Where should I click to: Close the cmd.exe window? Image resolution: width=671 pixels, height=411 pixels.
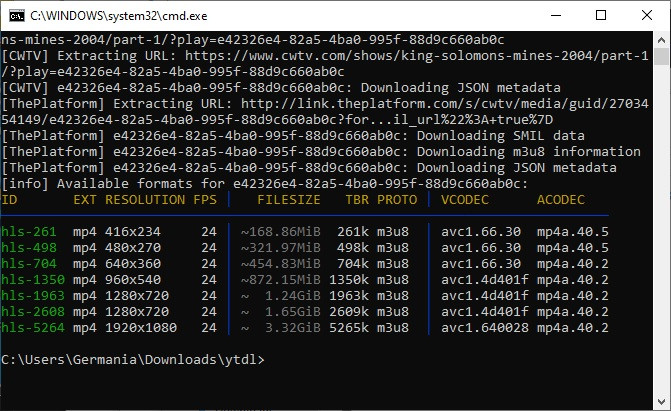[645, 15]
